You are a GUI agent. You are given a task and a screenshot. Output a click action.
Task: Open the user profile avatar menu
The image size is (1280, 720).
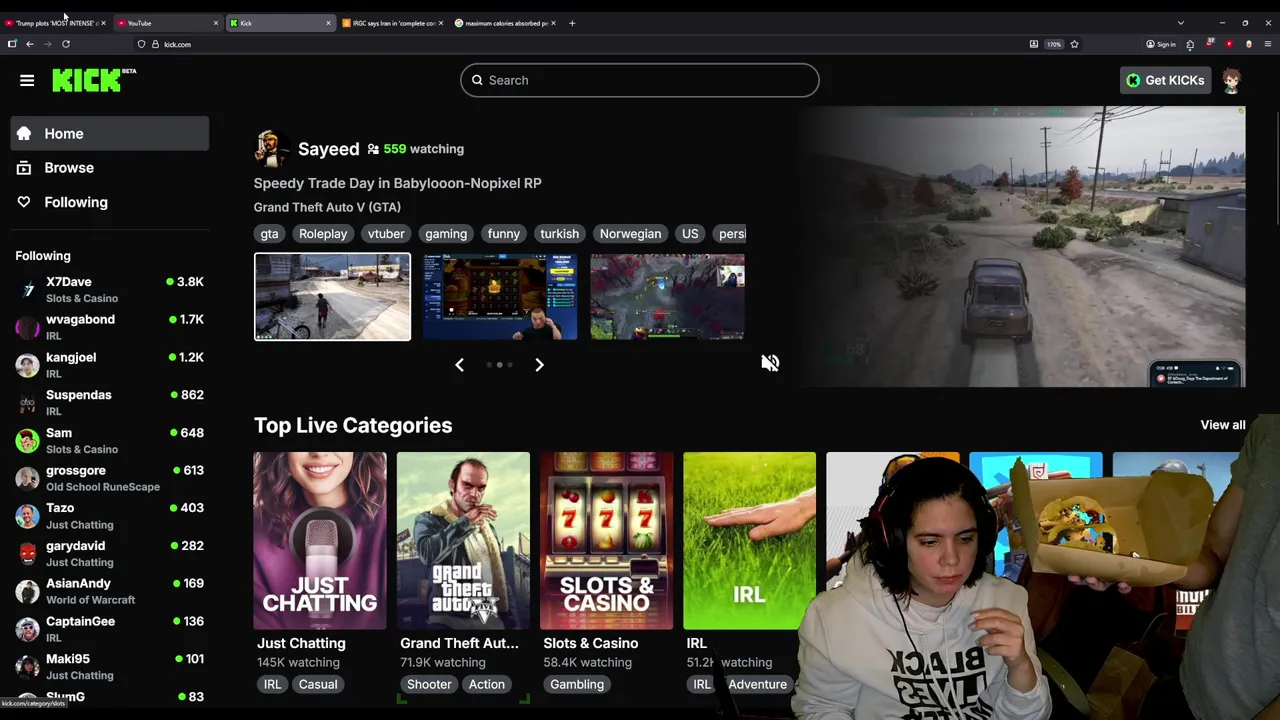coord(1232,80)
